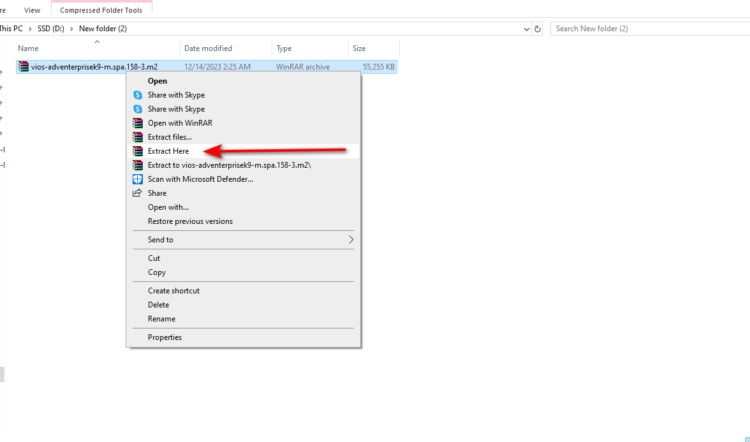Expand the Send to submenu arrow
The image size is (750, 442).
tap(351, 240)
